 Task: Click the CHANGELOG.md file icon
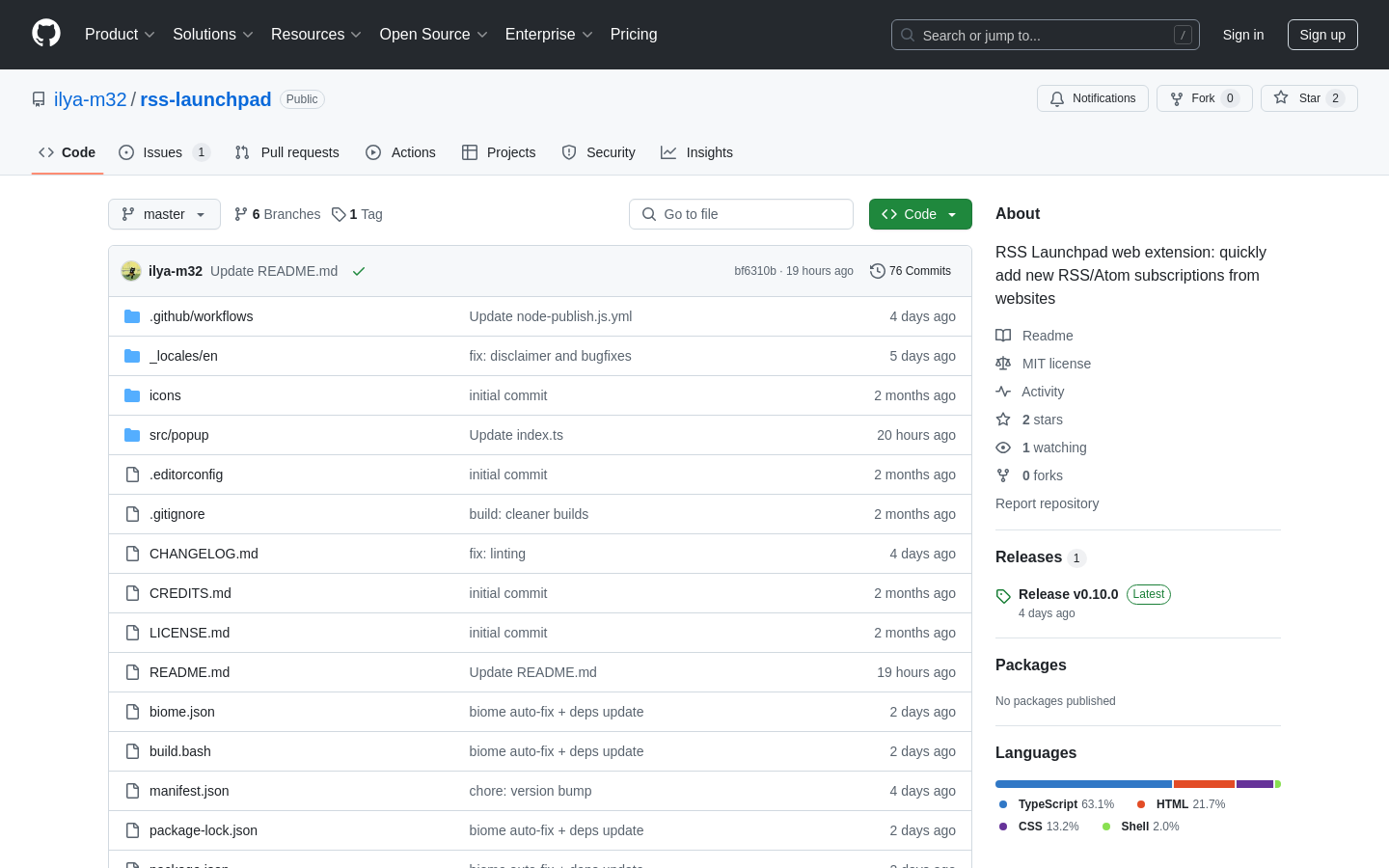(x=132, y=554)
